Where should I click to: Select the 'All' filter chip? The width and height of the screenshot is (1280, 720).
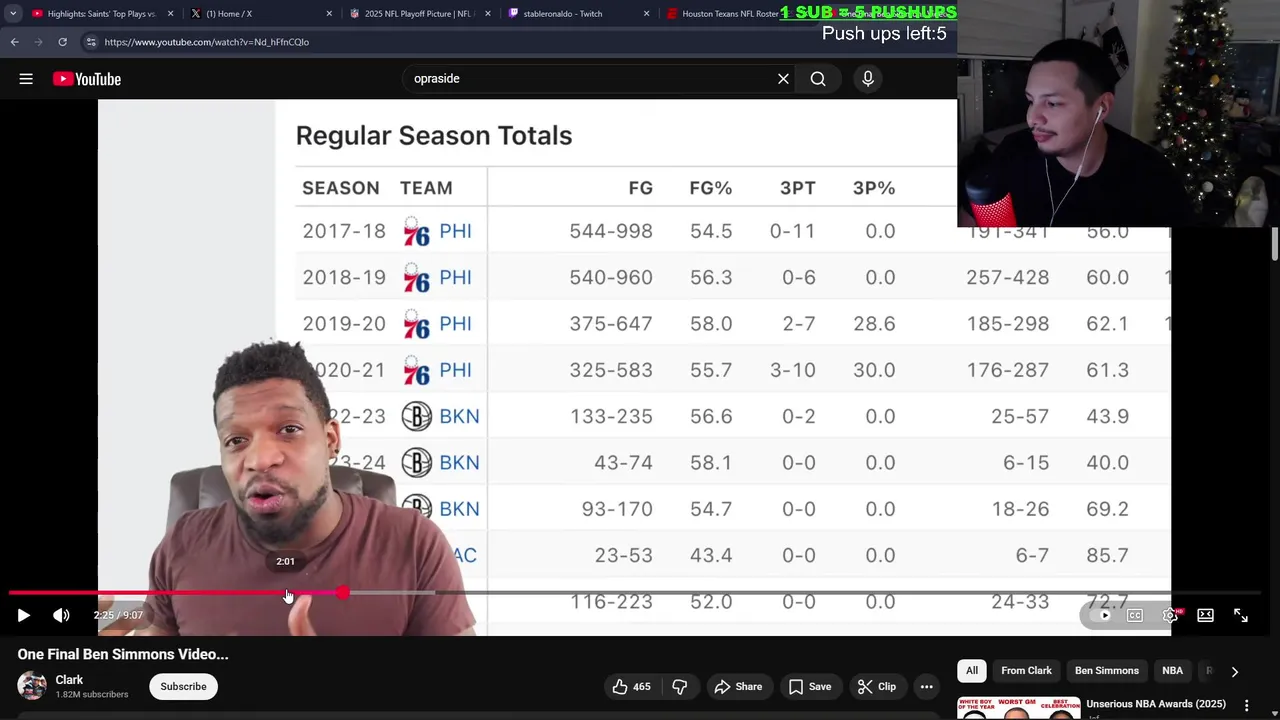[972, 671]
